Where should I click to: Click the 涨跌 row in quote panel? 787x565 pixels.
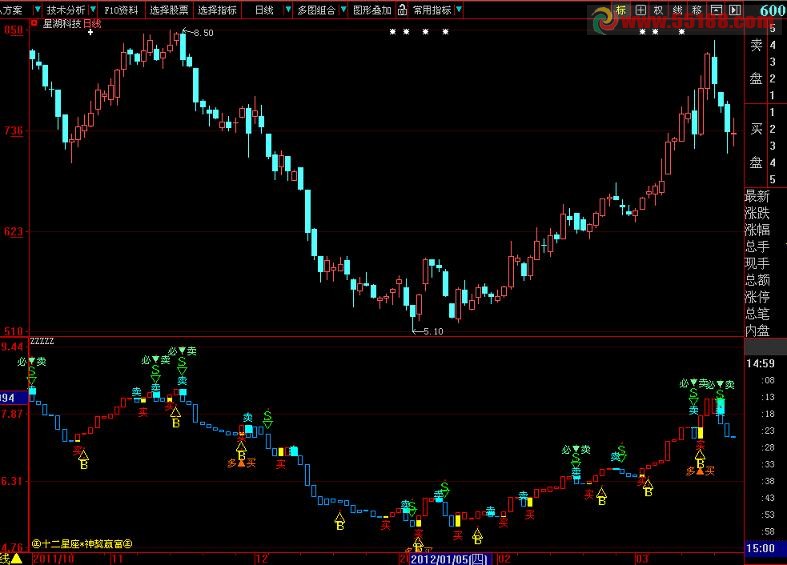point(757,212)
